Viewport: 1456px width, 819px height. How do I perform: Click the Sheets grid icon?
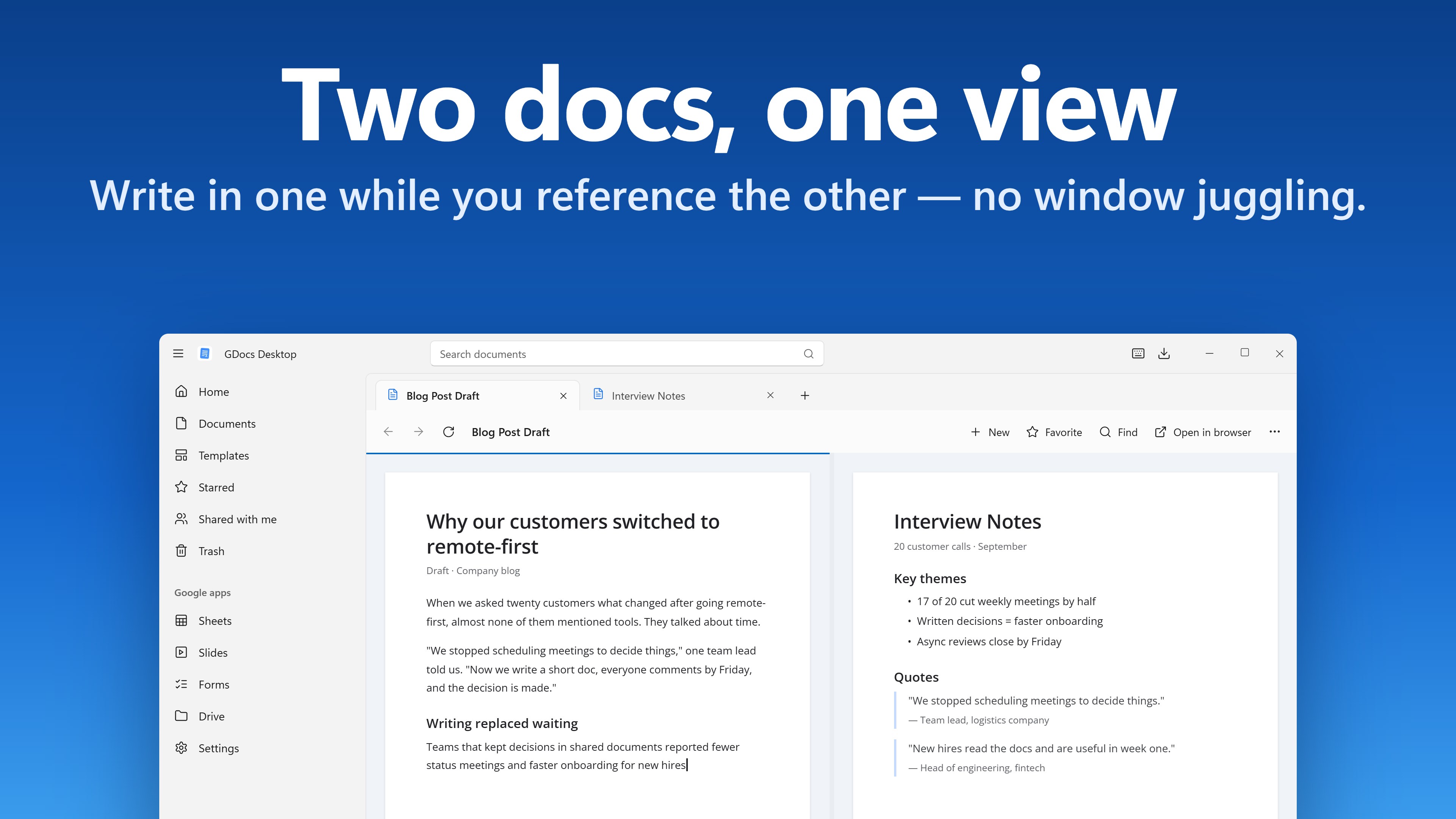point(181,621)
